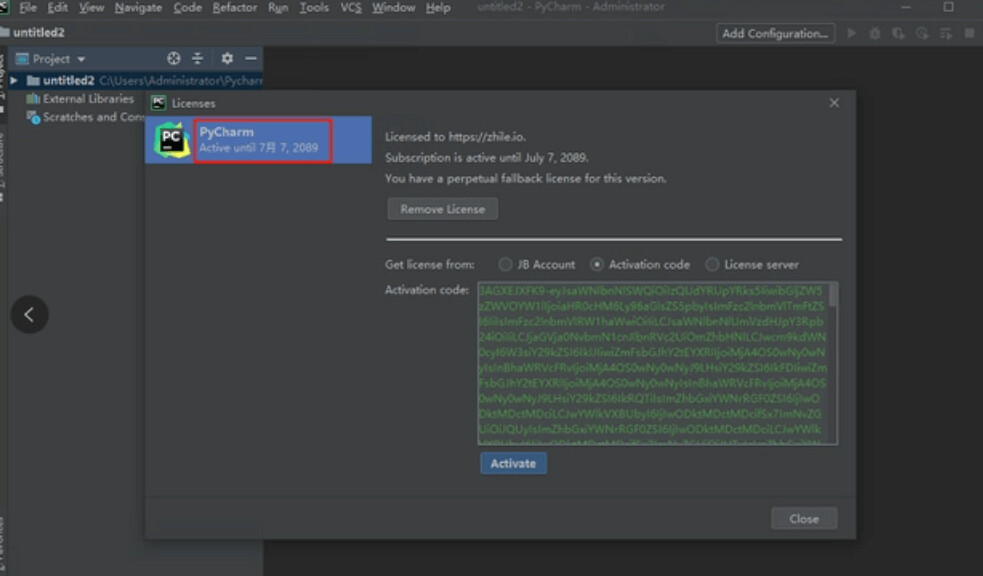This screenshot has height=576, width=983.
Task: Open Project panel settings gear
Action: [227, 58]
